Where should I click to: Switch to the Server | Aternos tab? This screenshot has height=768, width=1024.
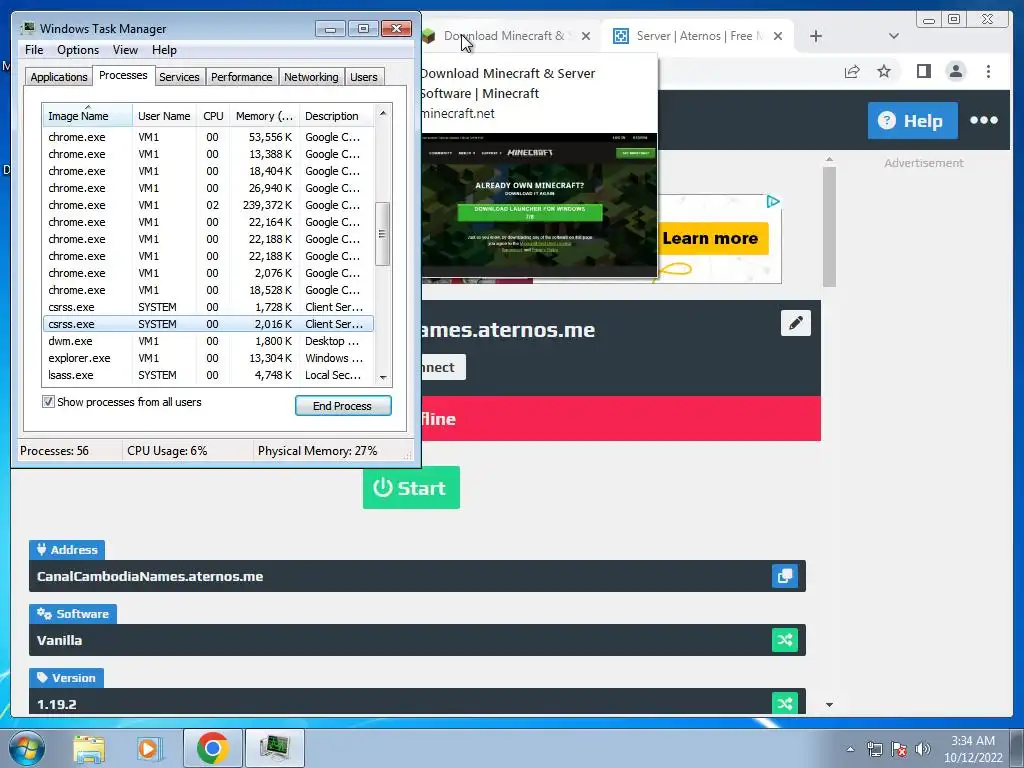pyautogui.click(x=697, y=36)
